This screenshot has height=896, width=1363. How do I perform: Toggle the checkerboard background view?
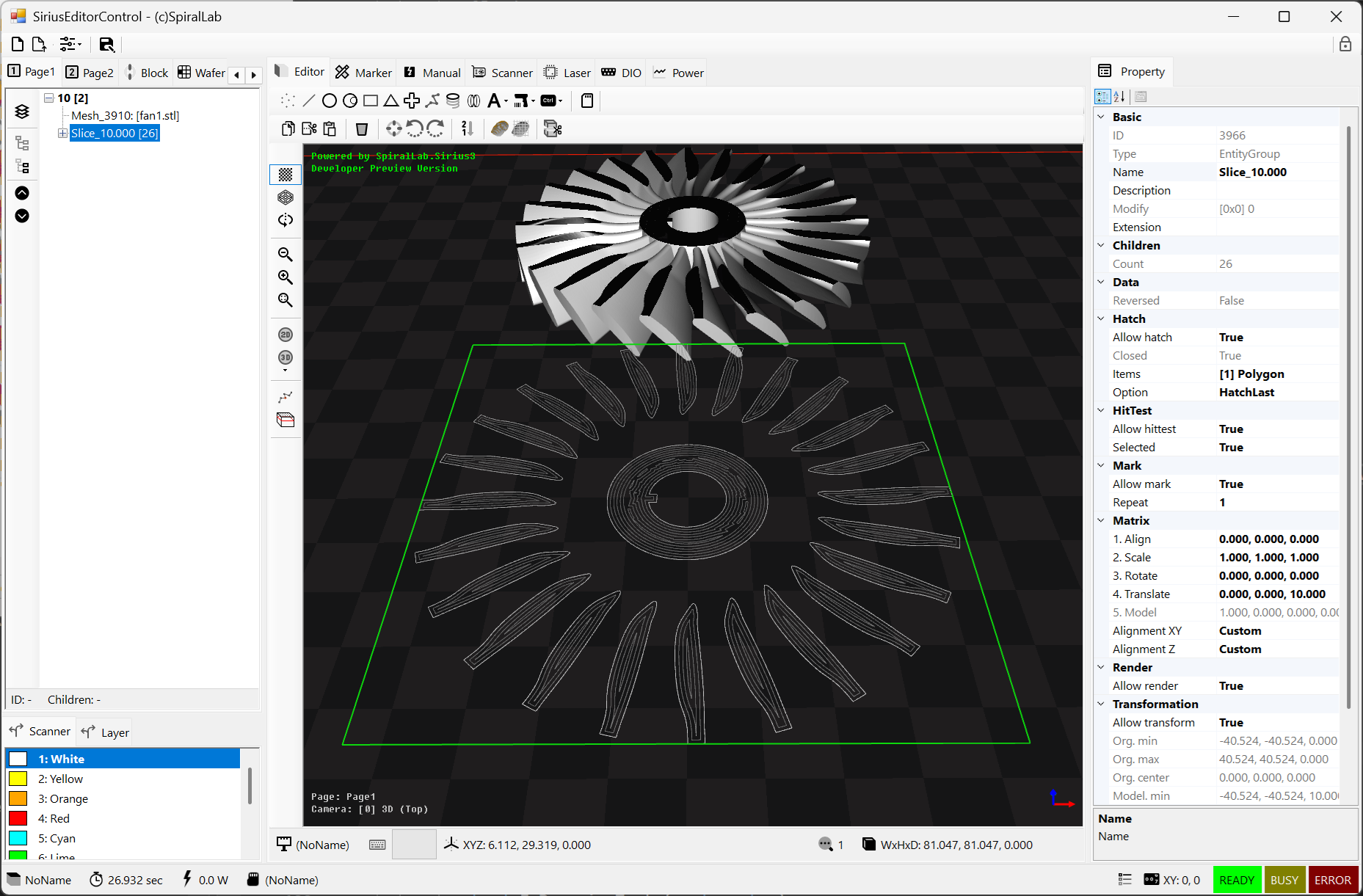pyautogui.click(x=286, y=175)
